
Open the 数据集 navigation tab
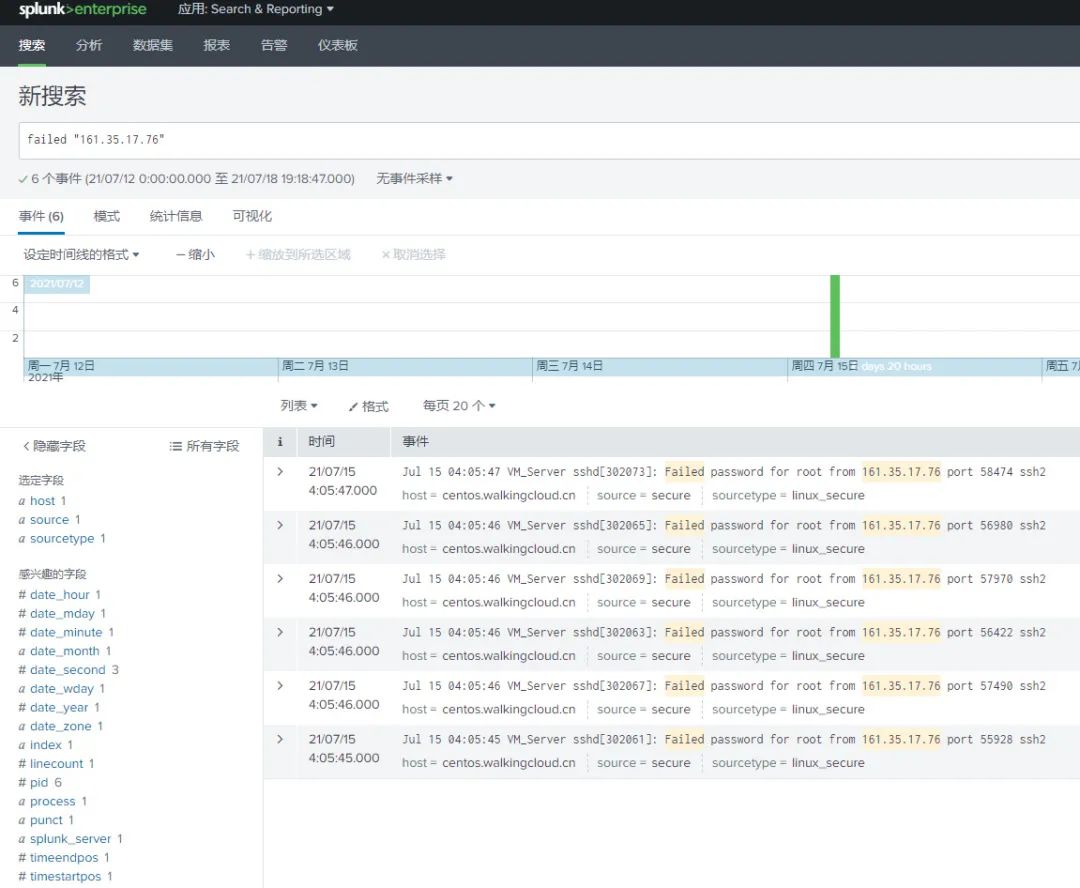[153, 45]
